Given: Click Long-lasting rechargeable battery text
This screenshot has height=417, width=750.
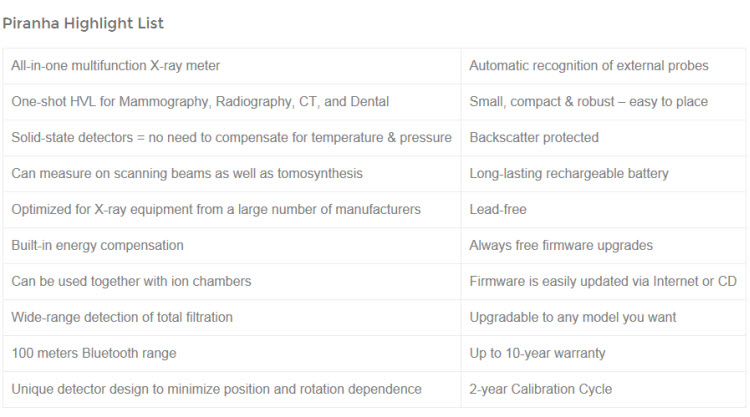Looking at the screenshot, I should (x=569, y=174).
